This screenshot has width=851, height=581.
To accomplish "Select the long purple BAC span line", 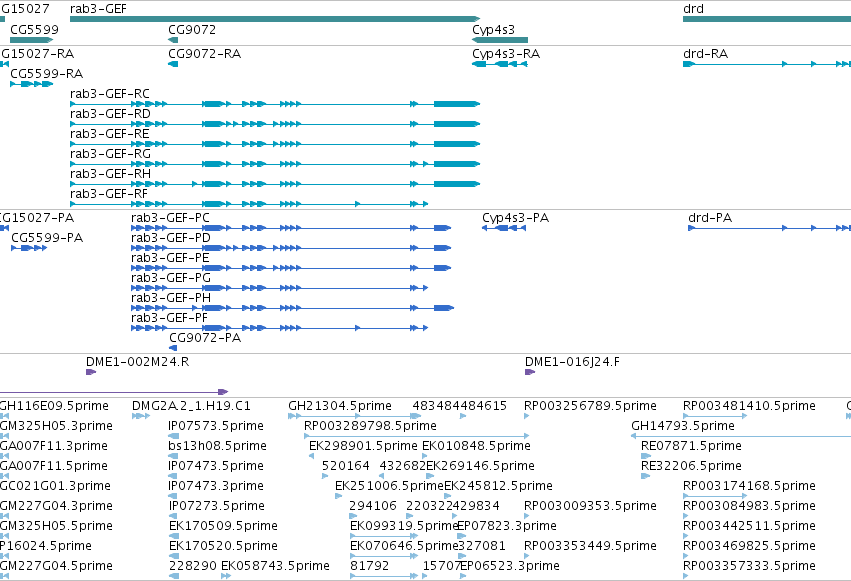I will 114,392.
